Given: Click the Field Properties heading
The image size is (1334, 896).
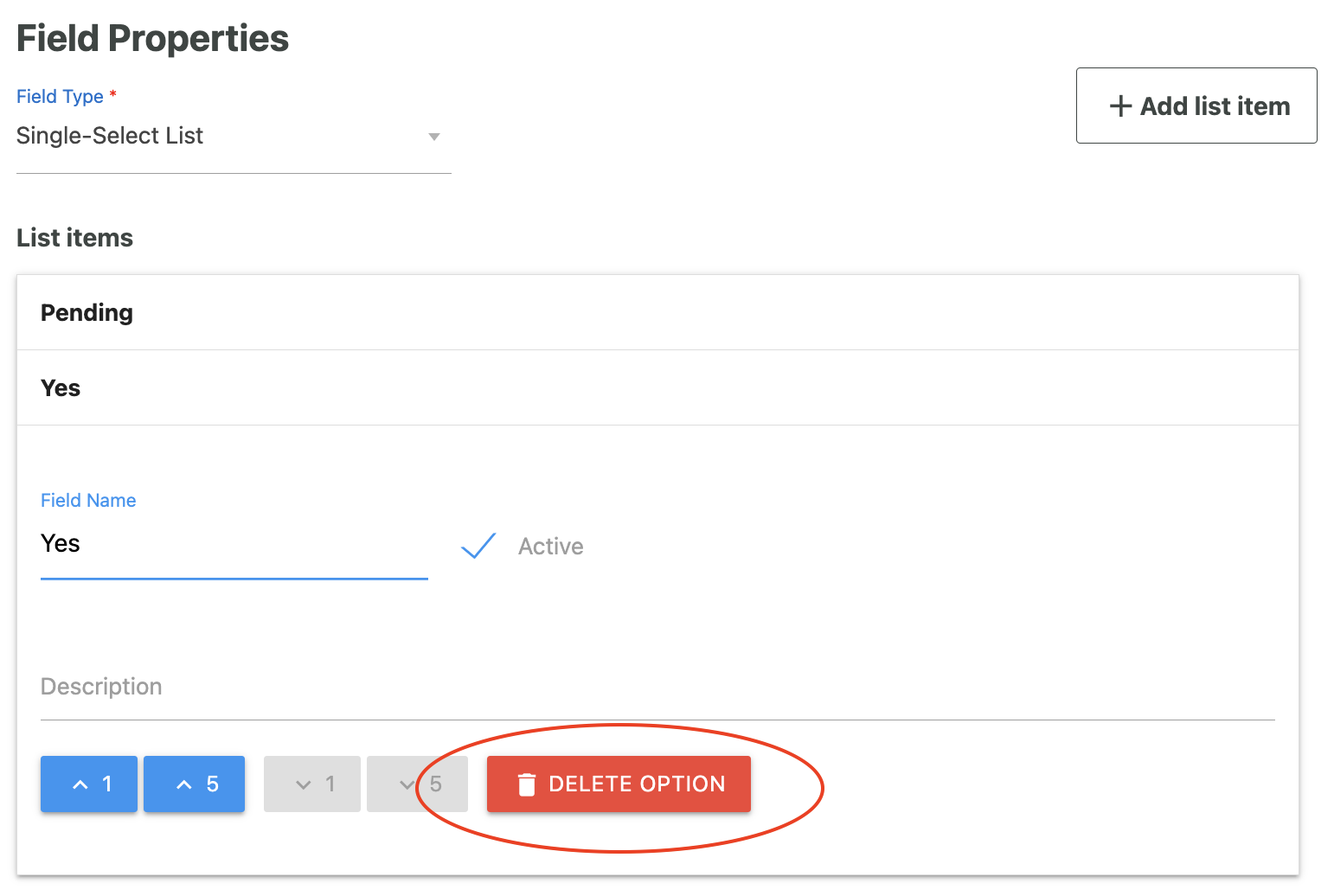Looking at the screenshot, I should point(152,39).
